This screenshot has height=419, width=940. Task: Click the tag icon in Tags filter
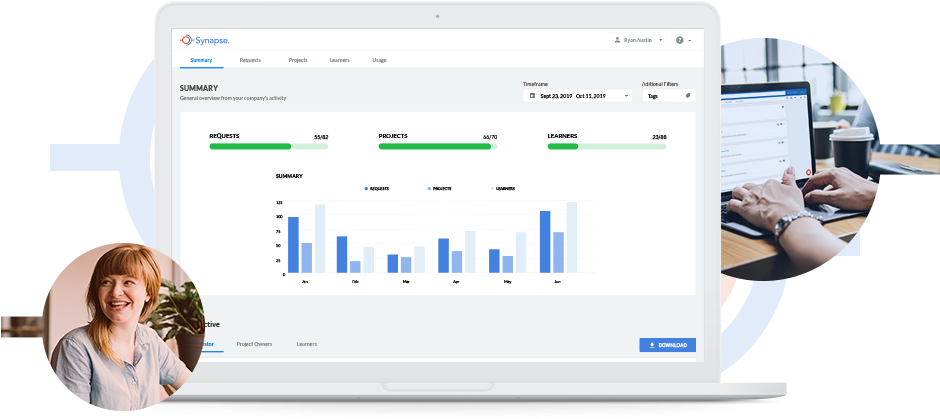coord(688,95)
